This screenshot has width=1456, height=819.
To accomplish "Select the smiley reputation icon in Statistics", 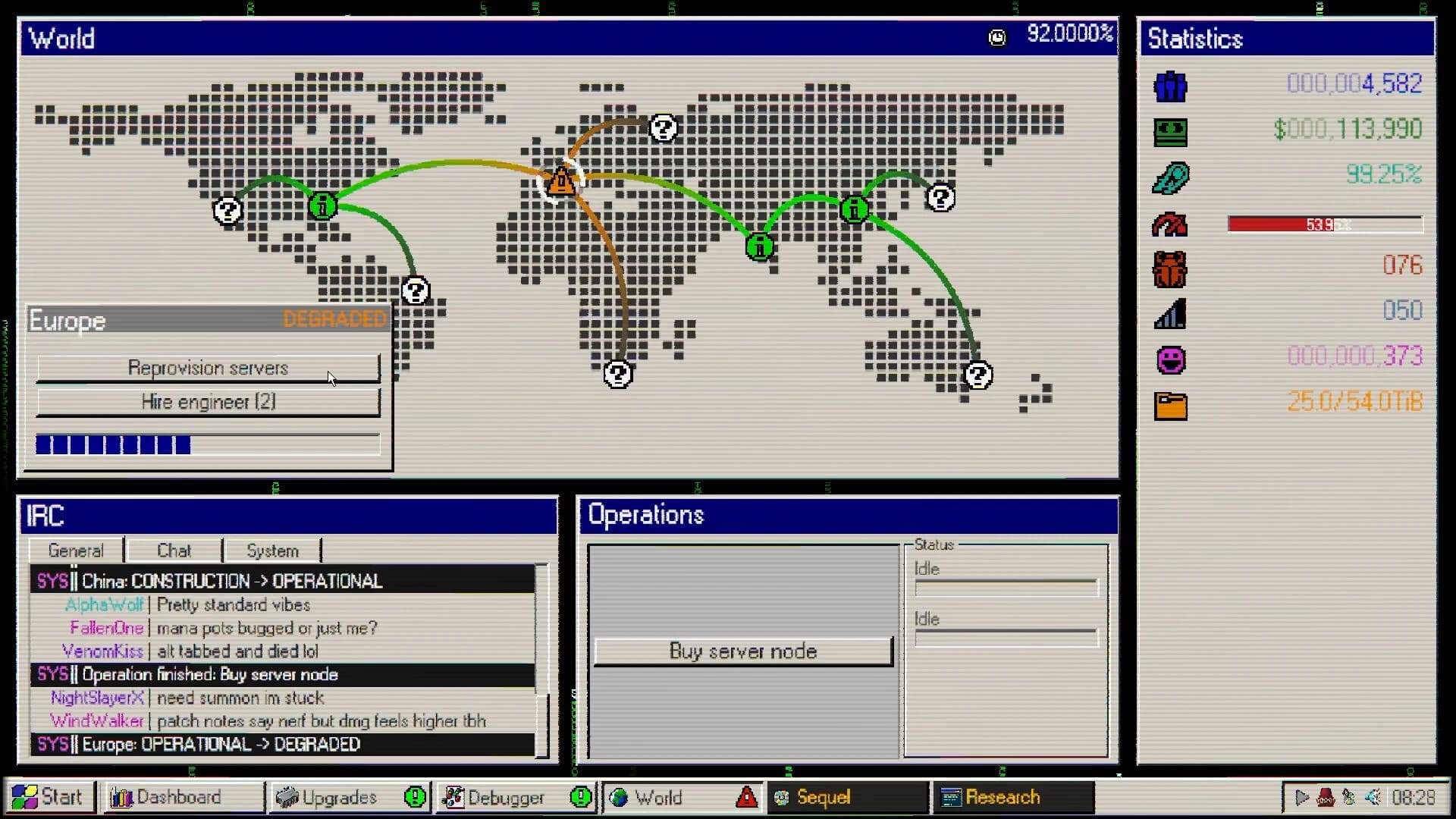I will [1170, 359].
